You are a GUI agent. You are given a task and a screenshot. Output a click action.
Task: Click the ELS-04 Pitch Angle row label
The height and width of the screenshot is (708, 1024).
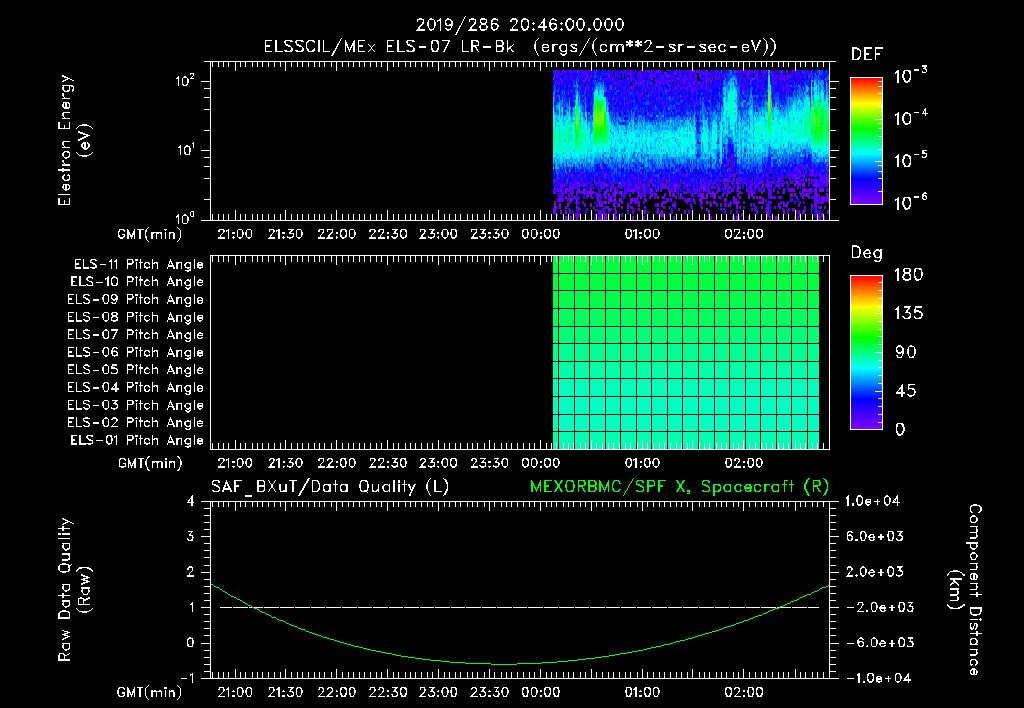coord(135,387)
